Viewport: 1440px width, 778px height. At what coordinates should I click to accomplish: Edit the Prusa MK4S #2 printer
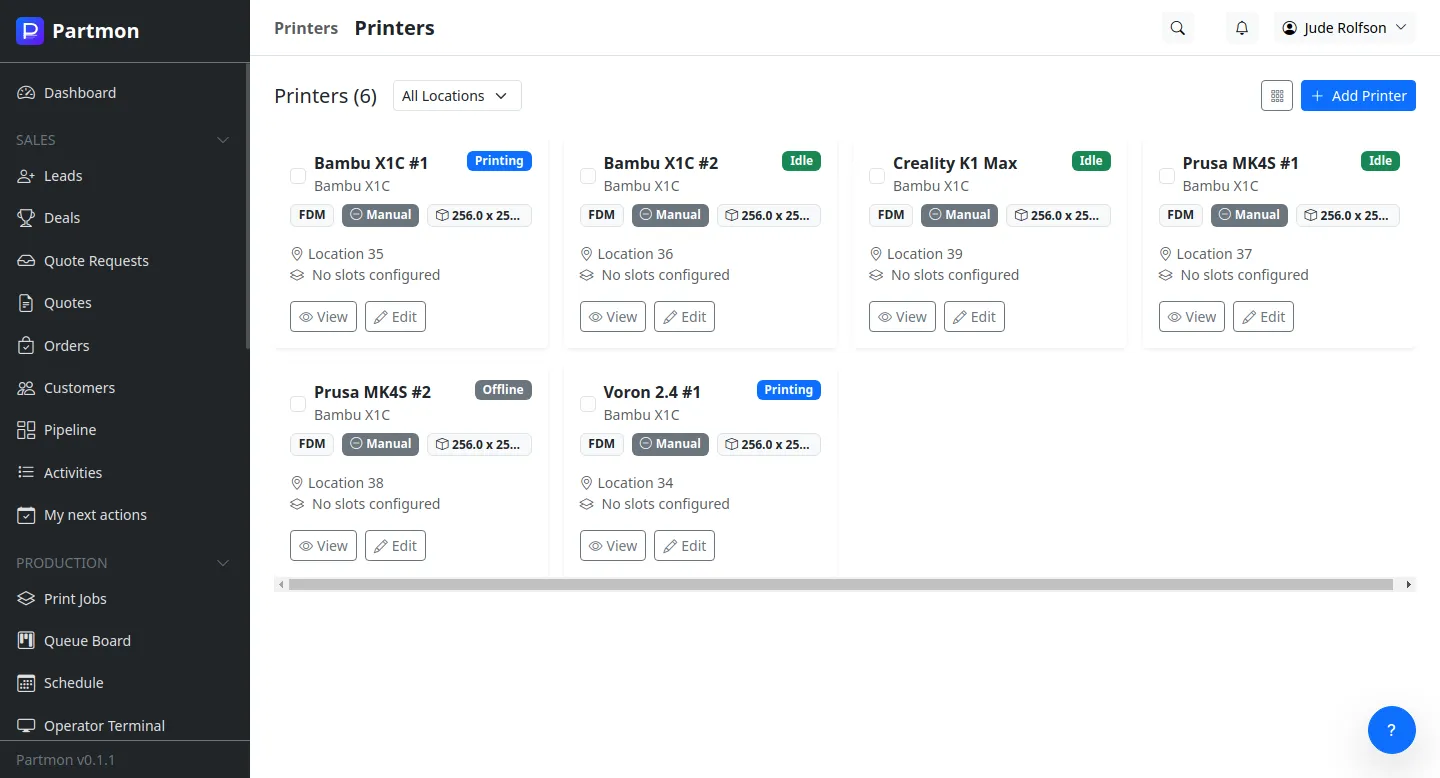click(395, 546)
